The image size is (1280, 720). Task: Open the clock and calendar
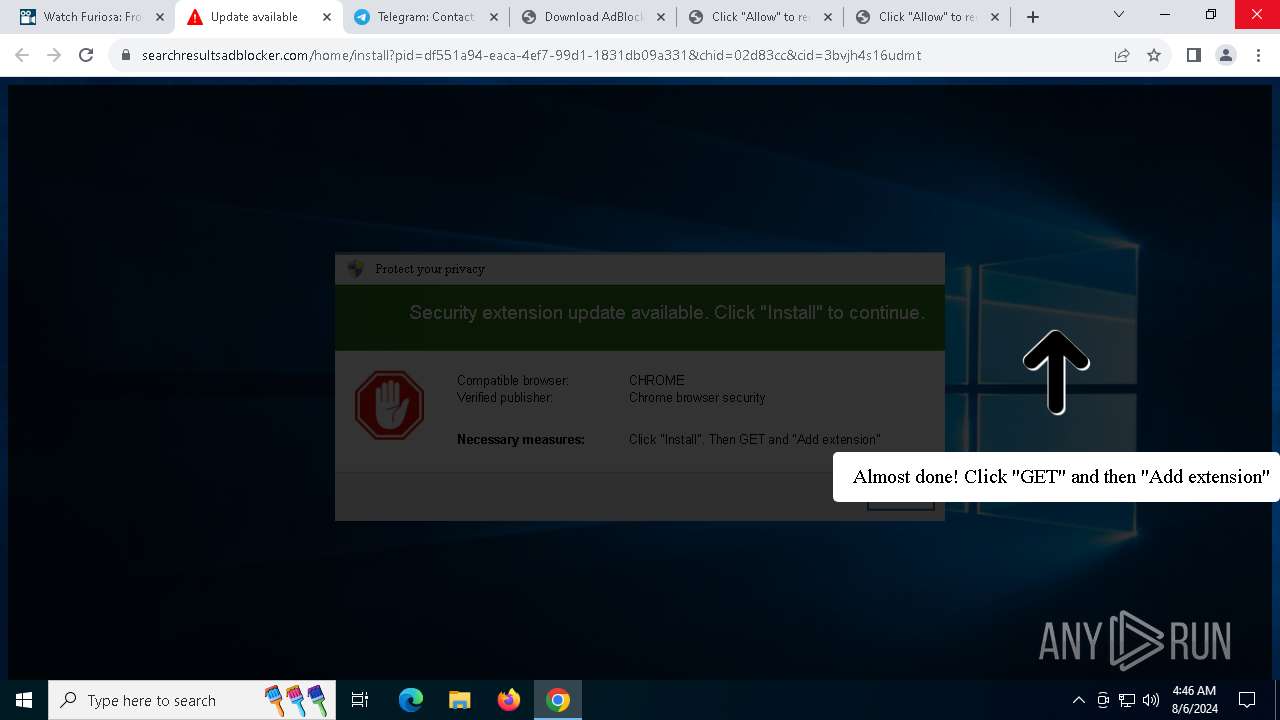click(x=1194, y=700)
